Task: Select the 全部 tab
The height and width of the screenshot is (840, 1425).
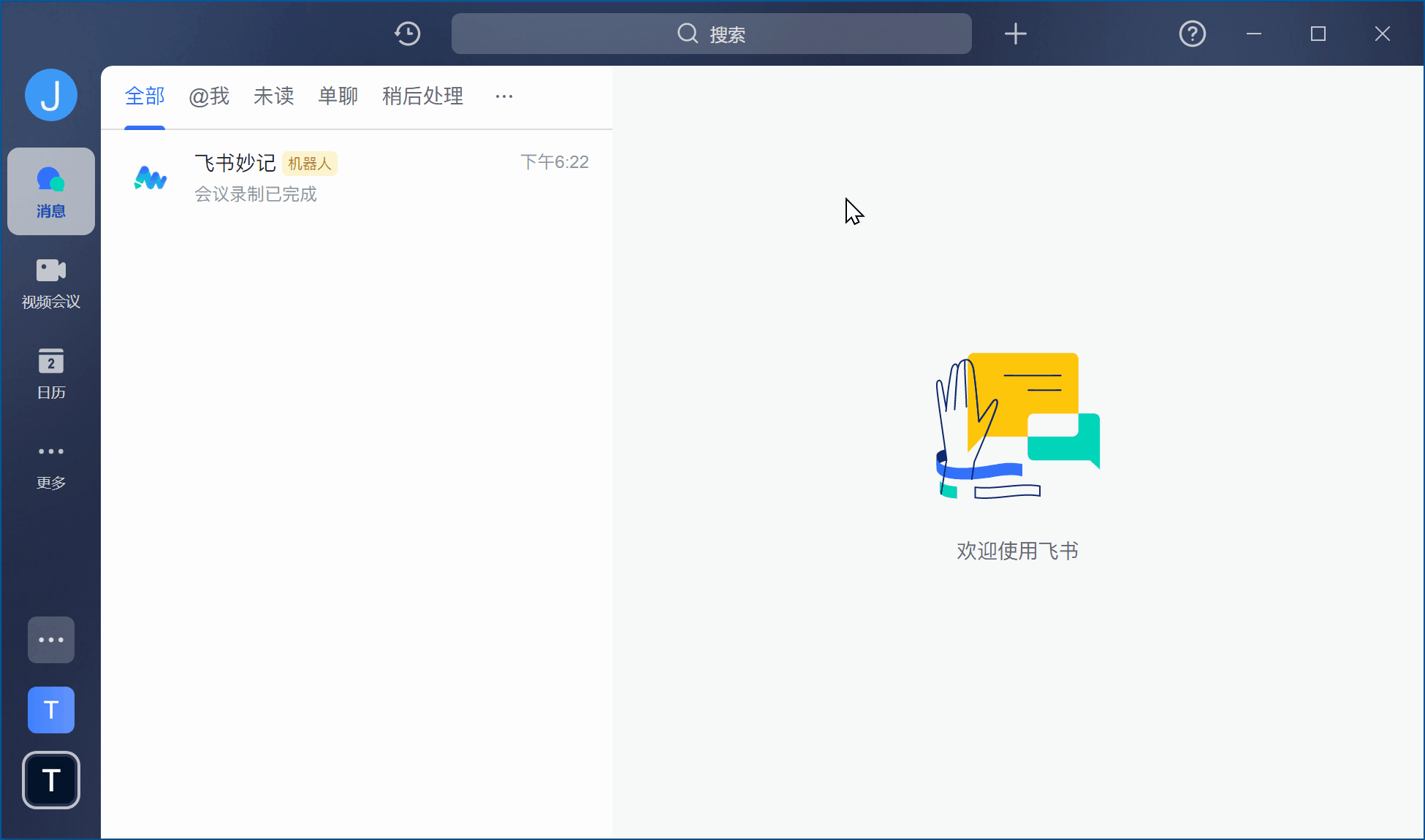Action: pos(145,96)
